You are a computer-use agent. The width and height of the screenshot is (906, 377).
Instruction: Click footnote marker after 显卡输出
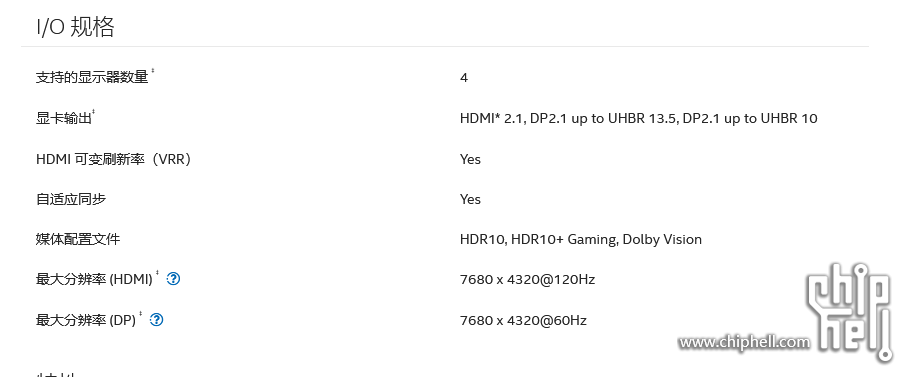[94, 112]
